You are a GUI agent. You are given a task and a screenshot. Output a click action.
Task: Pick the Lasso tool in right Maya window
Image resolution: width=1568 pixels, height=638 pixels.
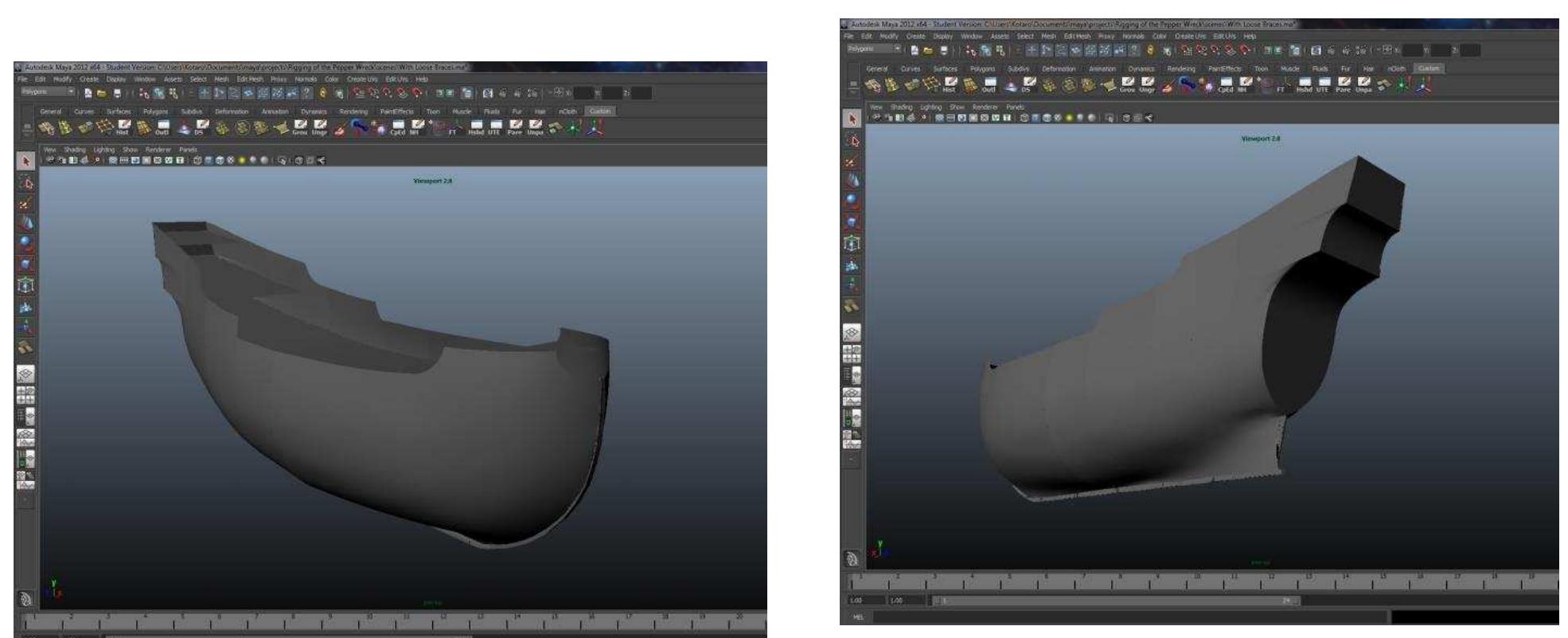[852, 141]
